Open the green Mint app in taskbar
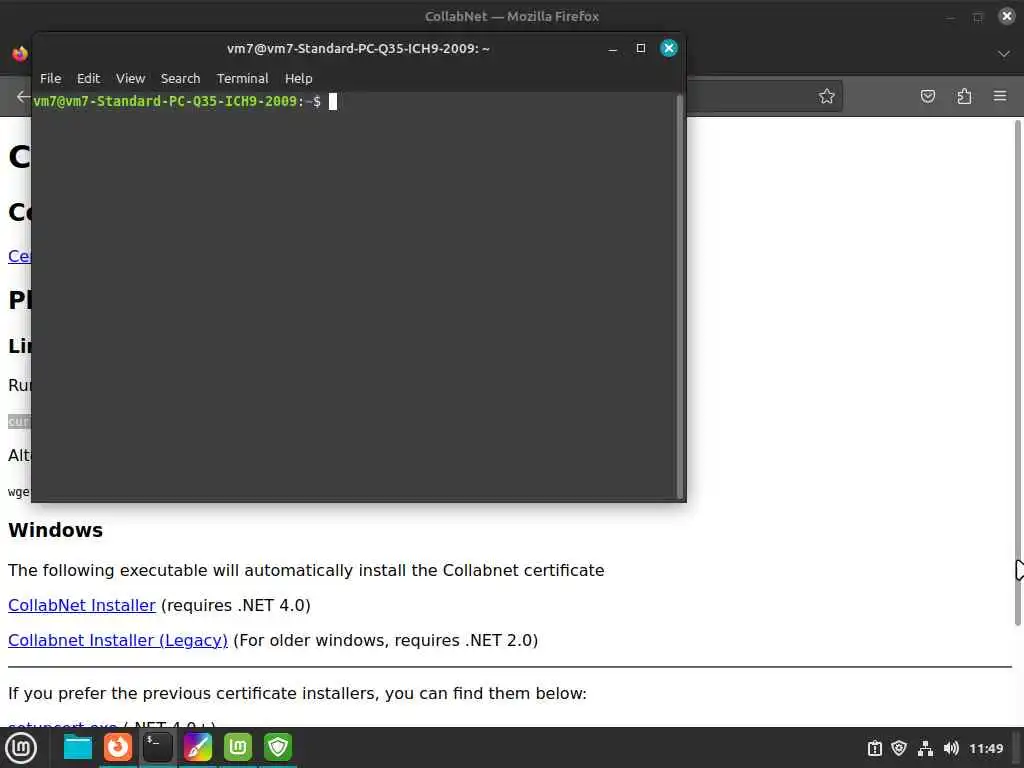Viewport: 1024px width, 768px height. pyautogui.click(x=238, y=747)
